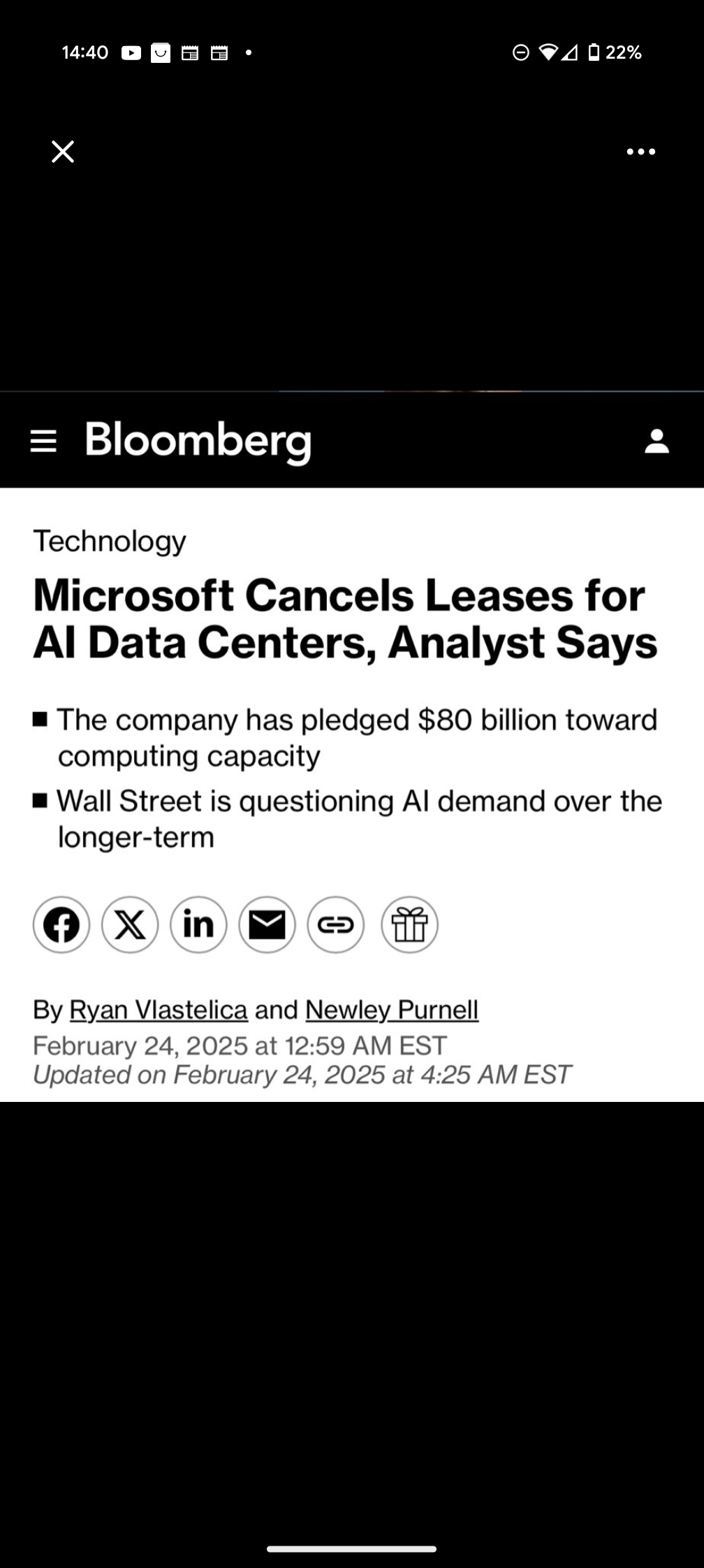Share article via email icon

[267, 925]
